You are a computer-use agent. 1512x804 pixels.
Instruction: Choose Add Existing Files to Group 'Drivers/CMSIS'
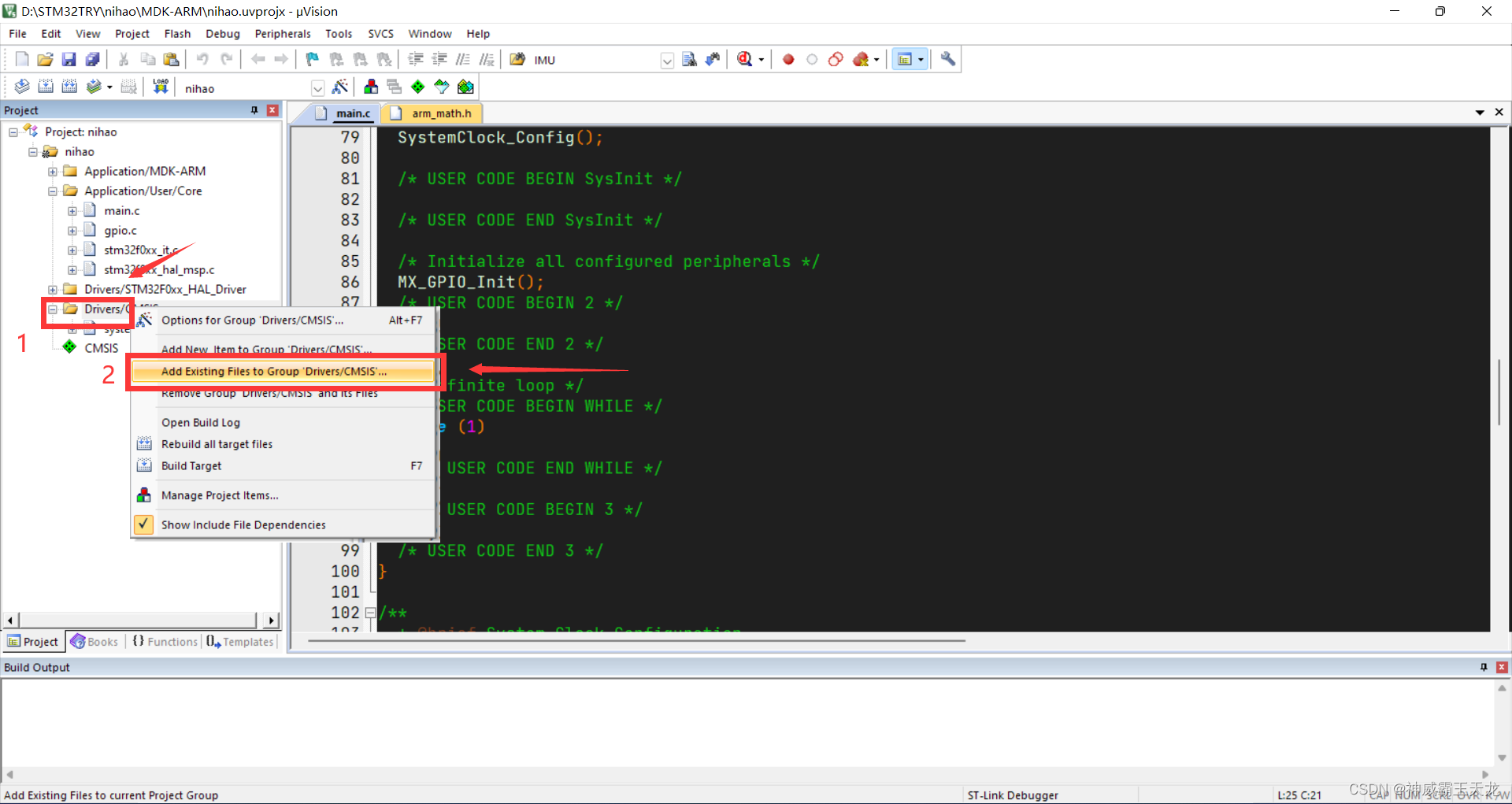coord(283,372)
